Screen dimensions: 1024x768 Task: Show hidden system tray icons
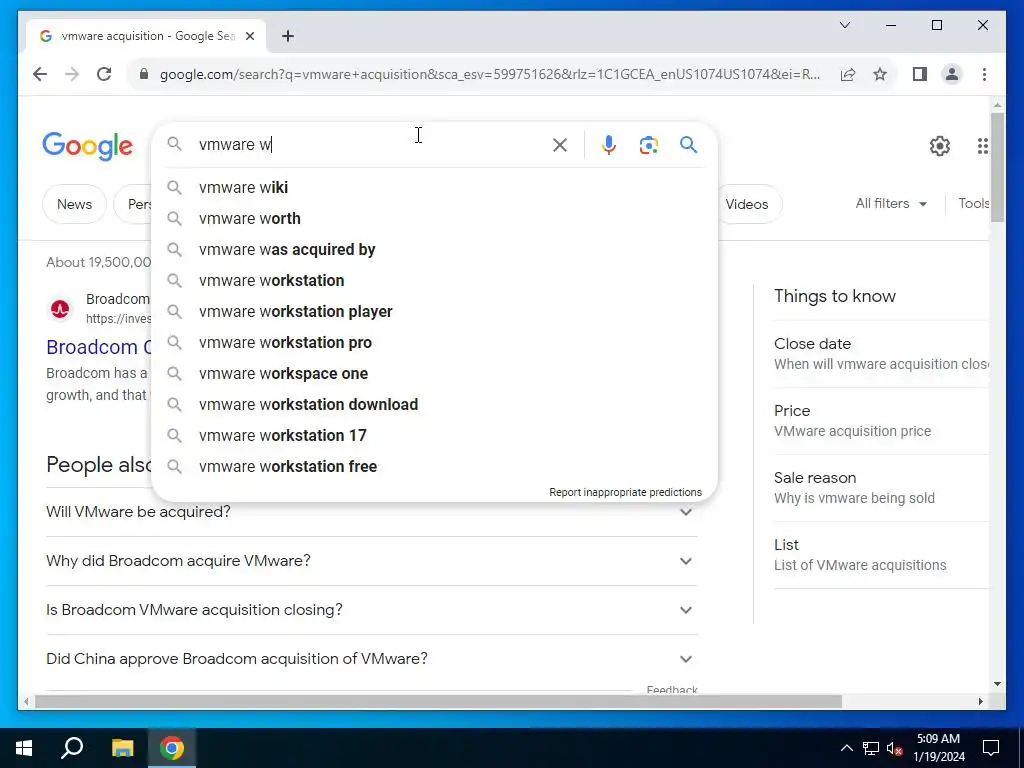coord(846,748)
